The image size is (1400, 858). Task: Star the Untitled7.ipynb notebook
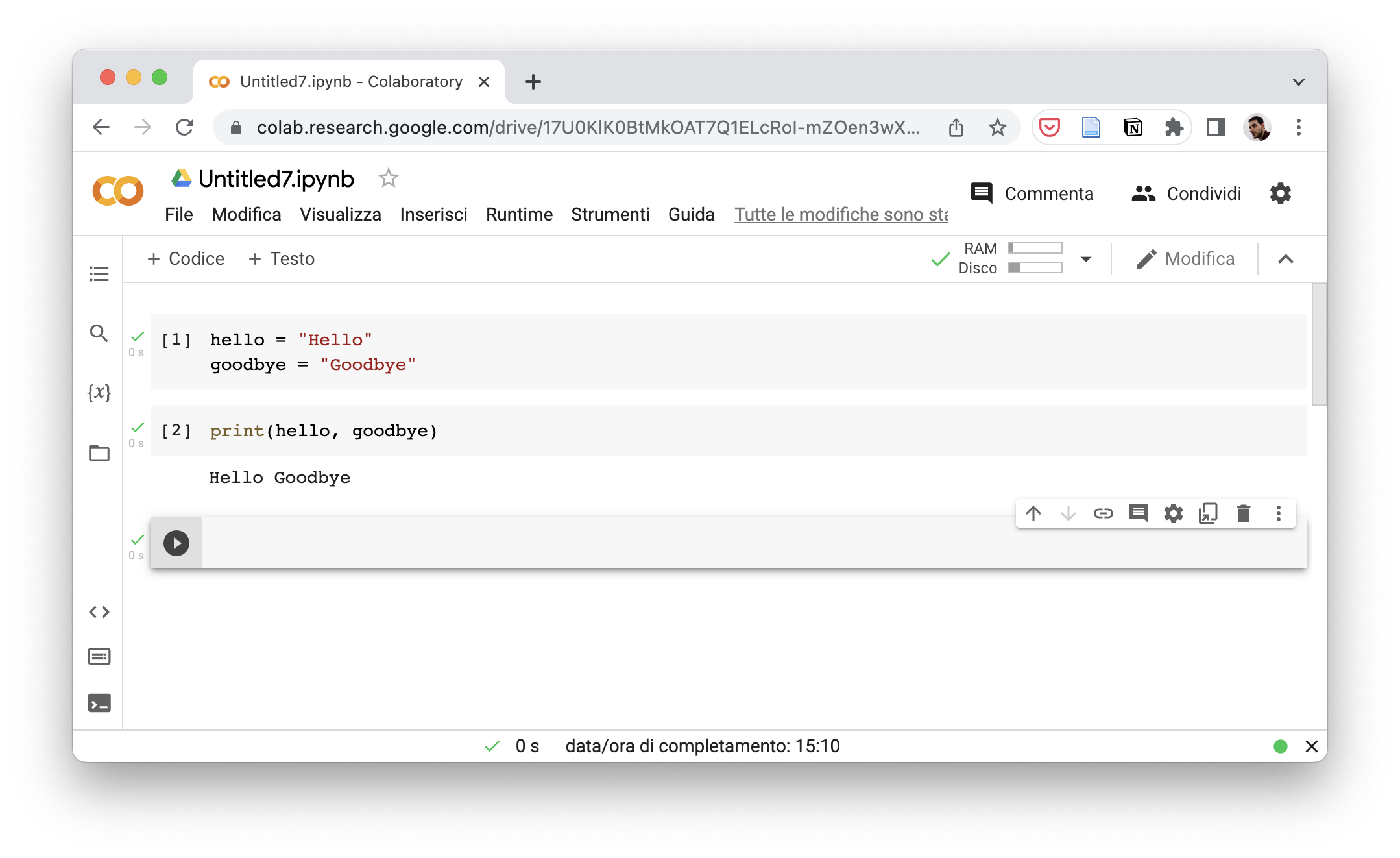tap(388, 178)
